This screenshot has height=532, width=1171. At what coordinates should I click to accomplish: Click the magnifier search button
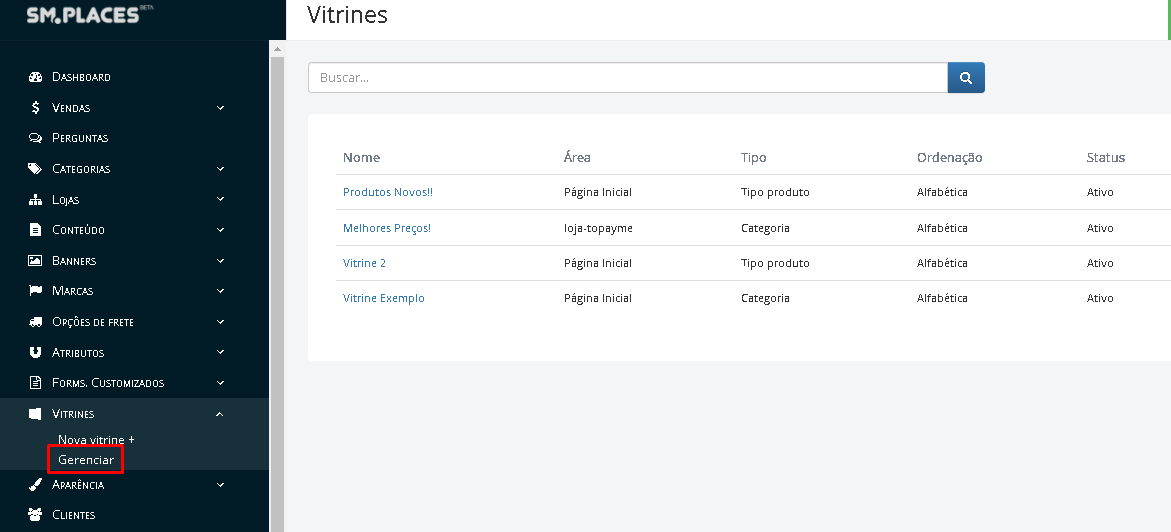[x=966, y=78]
